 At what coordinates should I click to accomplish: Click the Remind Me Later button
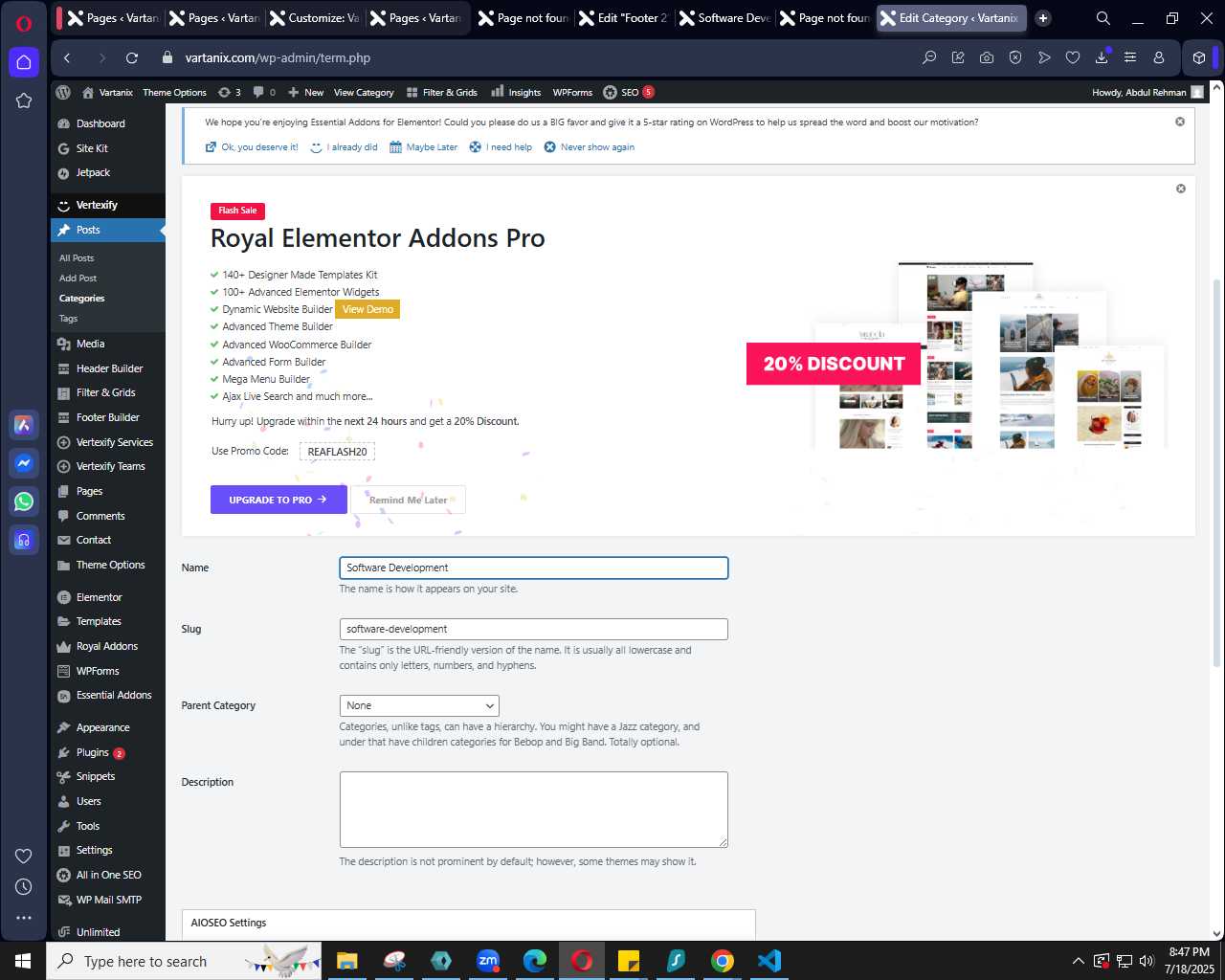pyautogui.click(x=409, y=500)
